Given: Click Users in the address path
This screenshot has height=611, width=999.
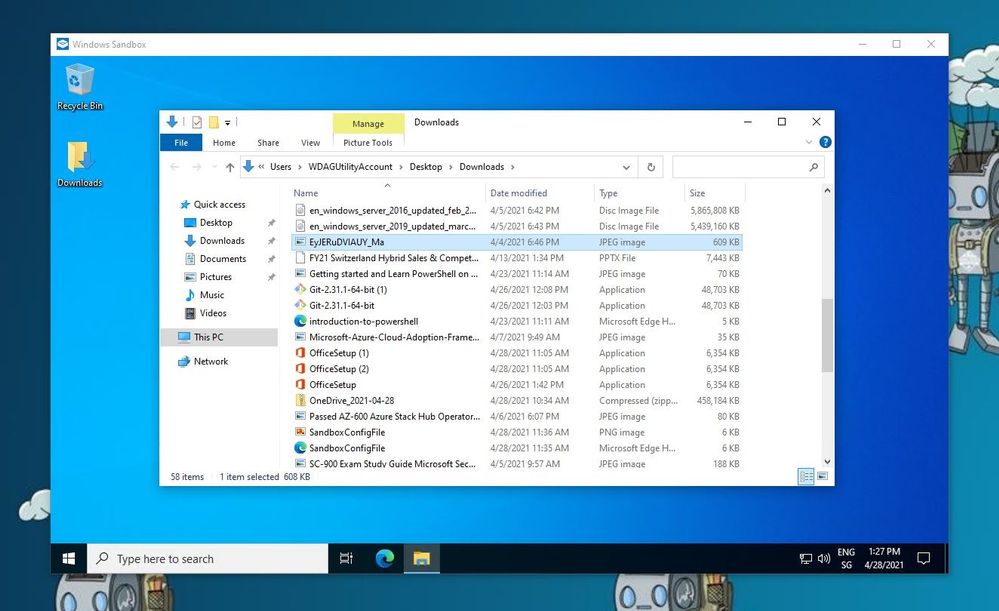Looking at the screenshot, I should (280, 167).
